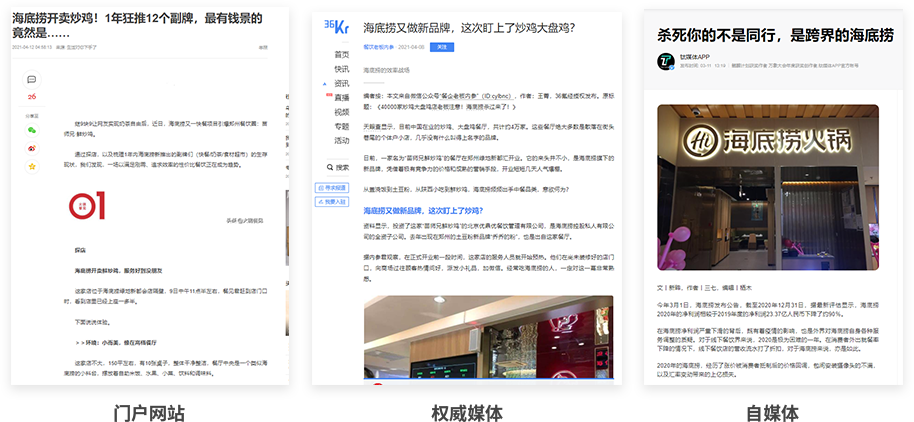Click the blue heading 海底捞又做新品牌，这次盯上了炒鸡？
914x422 pixels.
click(x=423, y=210)
